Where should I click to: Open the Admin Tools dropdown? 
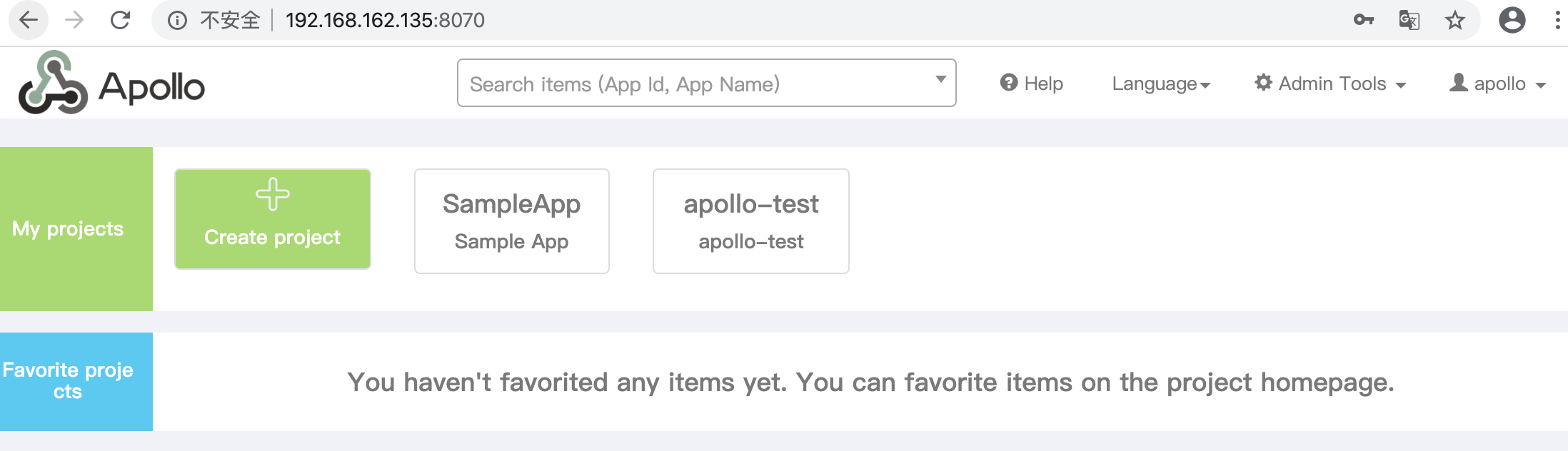point(1330,83)
